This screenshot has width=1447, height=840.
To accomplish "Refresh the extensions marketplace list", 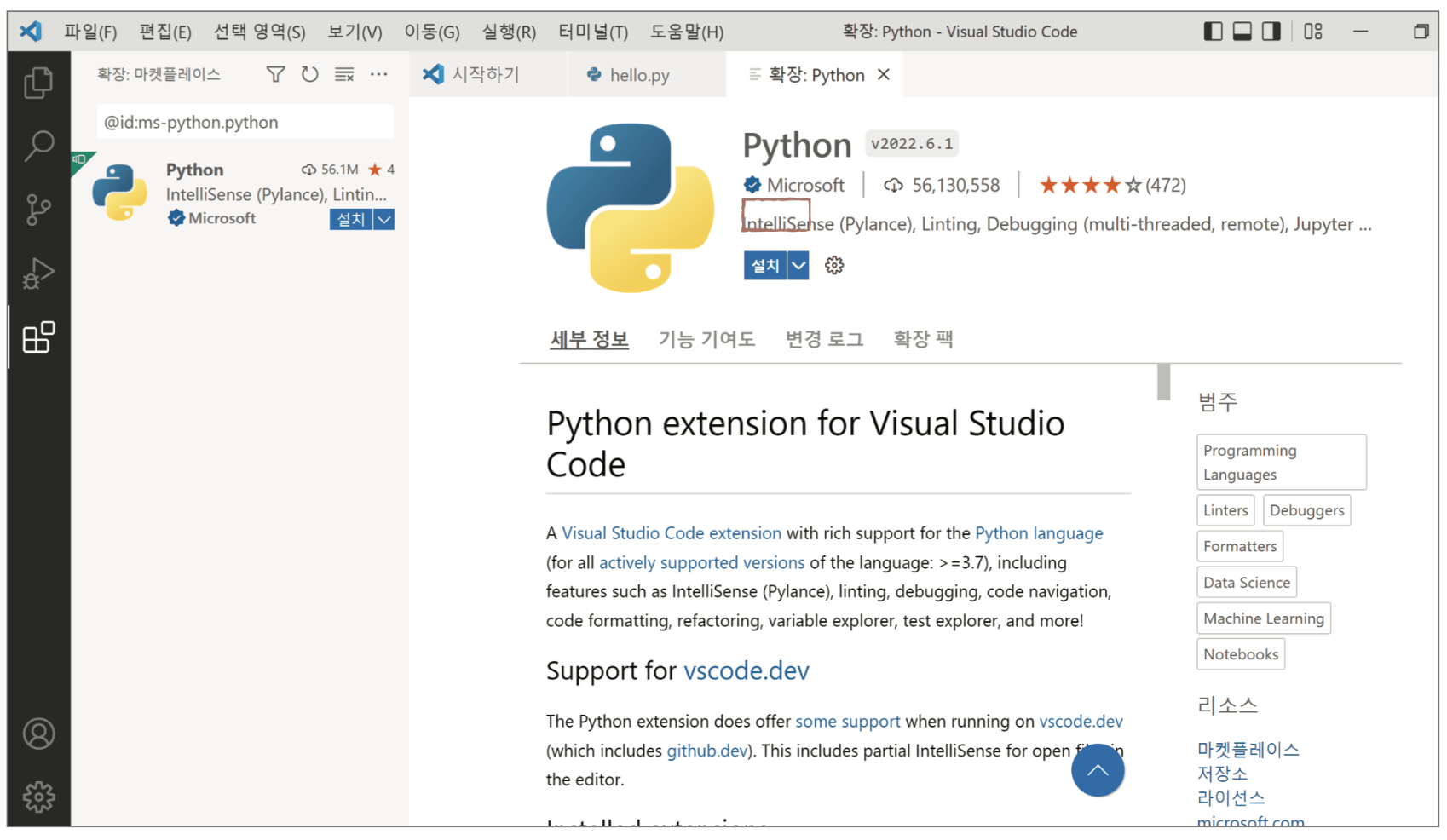I will pyautogui.click(x=310, y=75).
